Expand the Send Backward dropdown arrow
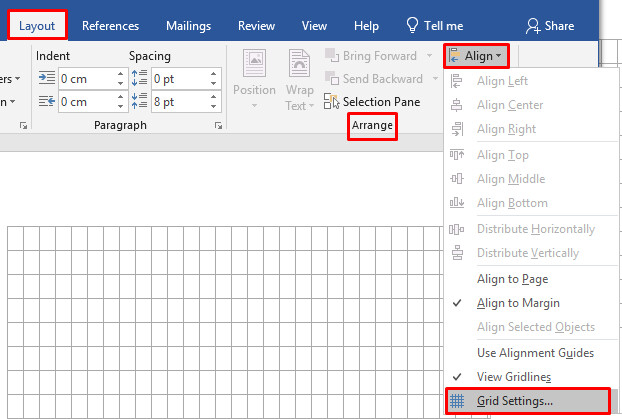The width and height of the screenshot is (622, 419). [435, 79]
